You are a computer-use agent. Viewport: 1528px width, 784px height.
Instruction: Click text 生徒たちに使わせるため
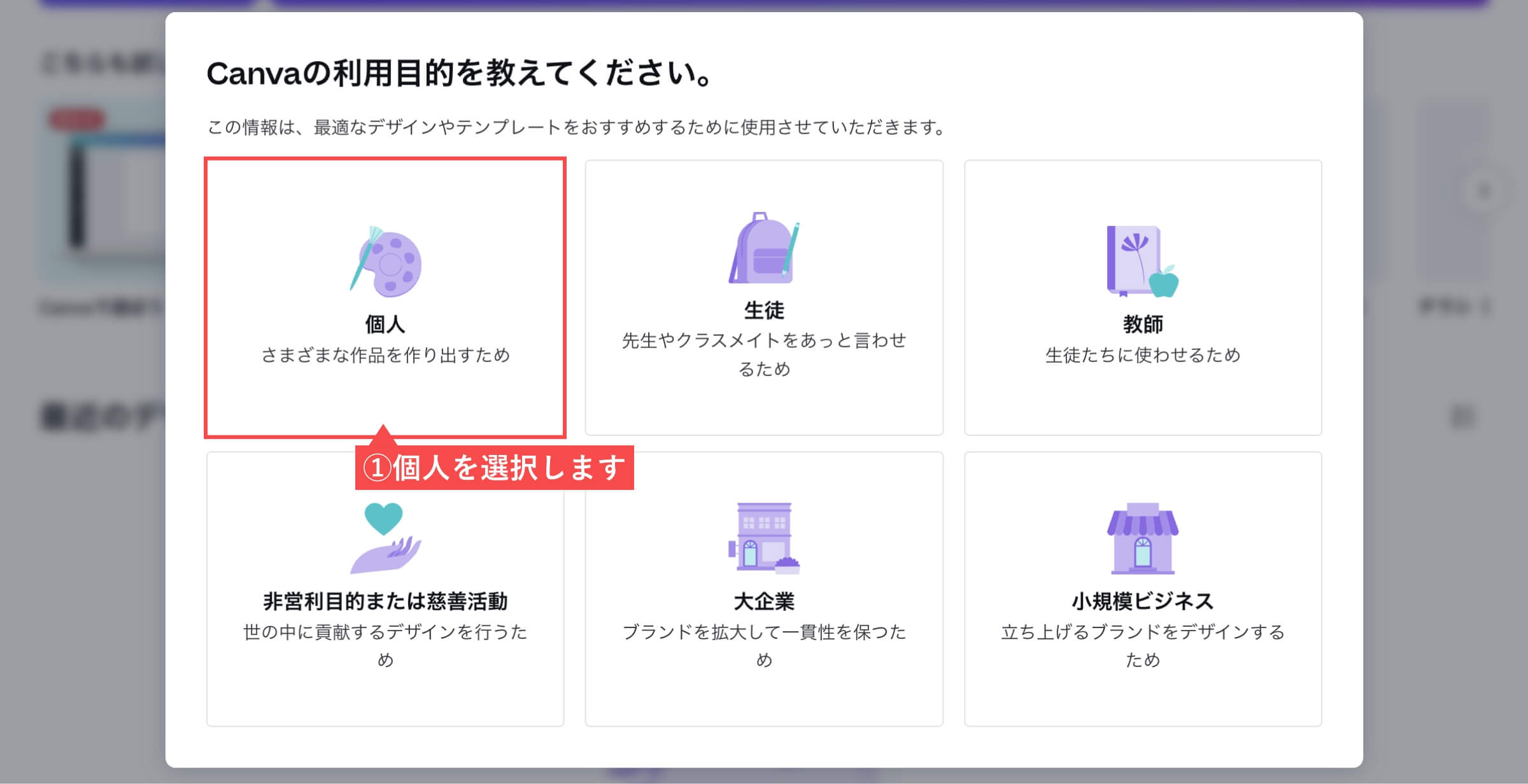coord(1143,355)
